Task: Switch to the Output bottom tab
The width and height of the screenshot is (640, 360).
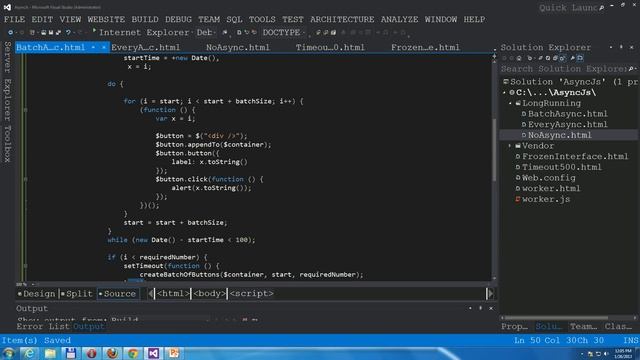Action: (89, 327)
